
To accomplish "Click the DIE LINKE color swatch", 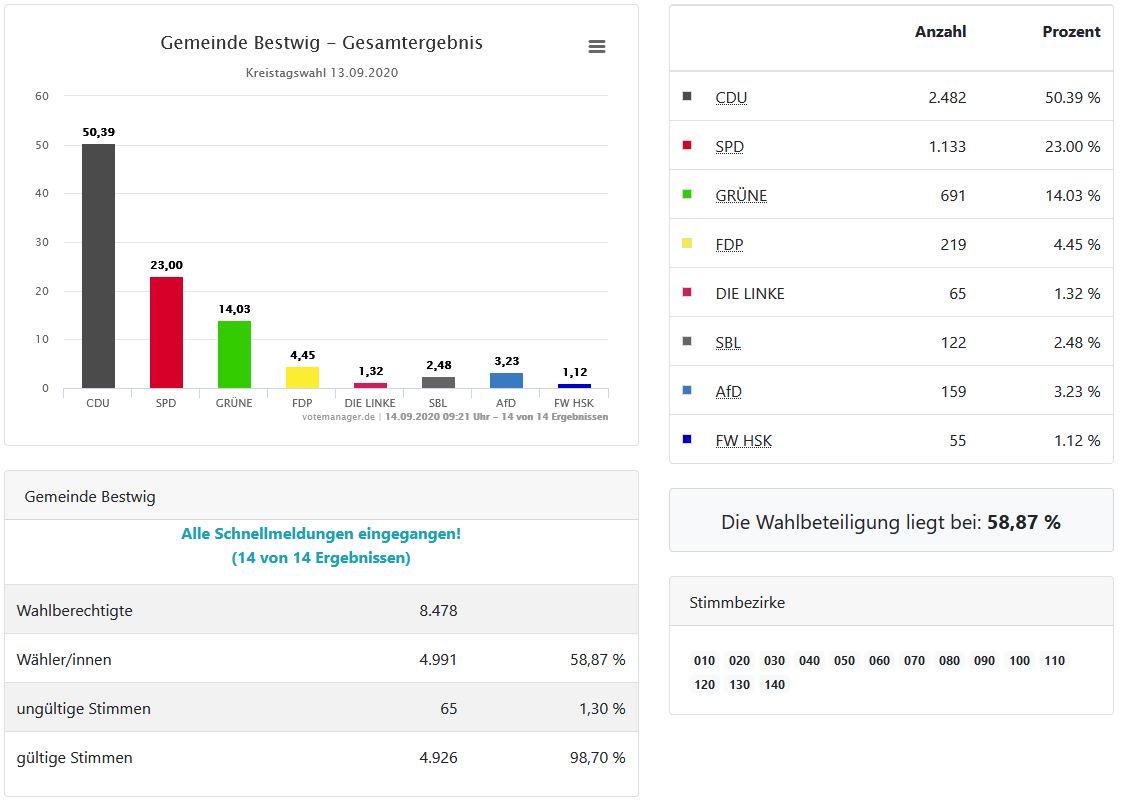I will (x=687, y=292).
